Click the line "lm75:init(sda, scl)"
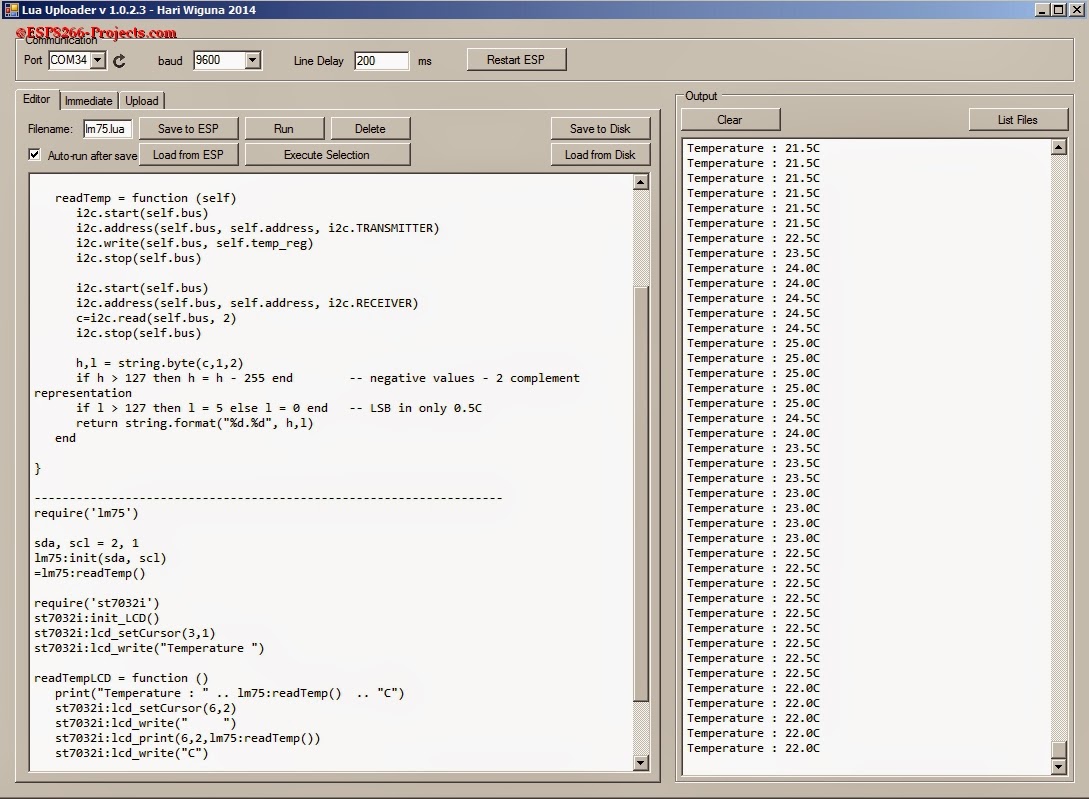 tap(100, 558)
